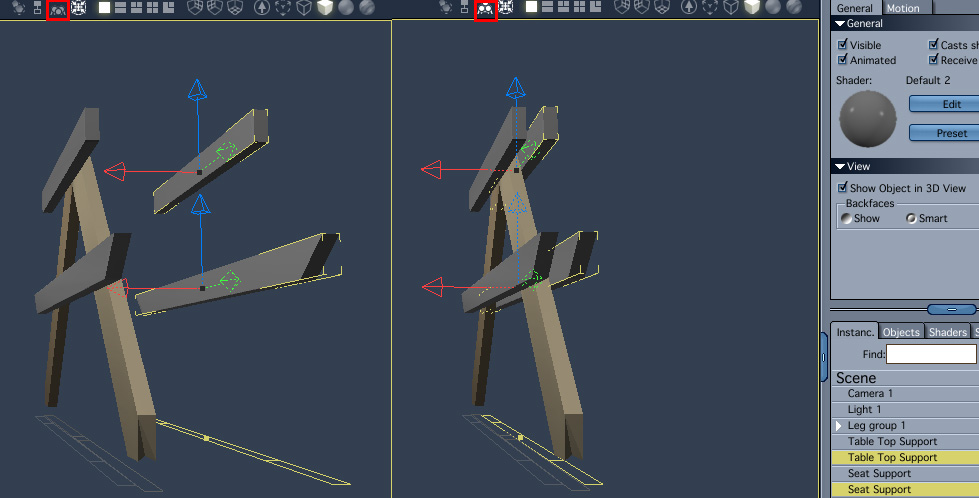This screenshot has height=498, width=979.
Task: Select Camera 1 in the scene list
Action: click(x=905, y=394)
